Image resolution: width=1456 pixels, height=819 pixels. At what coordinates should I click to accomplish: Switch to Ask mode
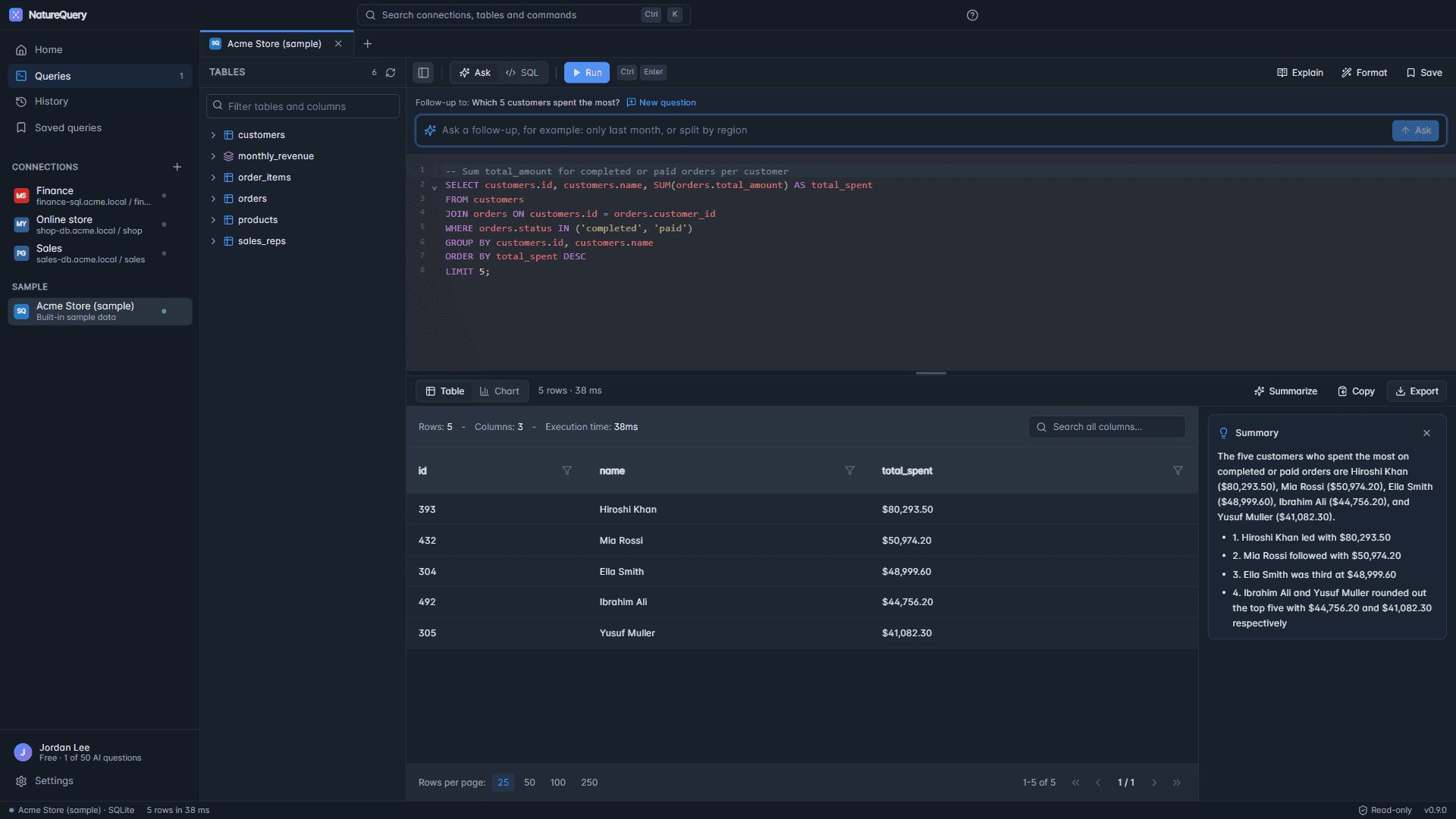[x=475, y=73]
